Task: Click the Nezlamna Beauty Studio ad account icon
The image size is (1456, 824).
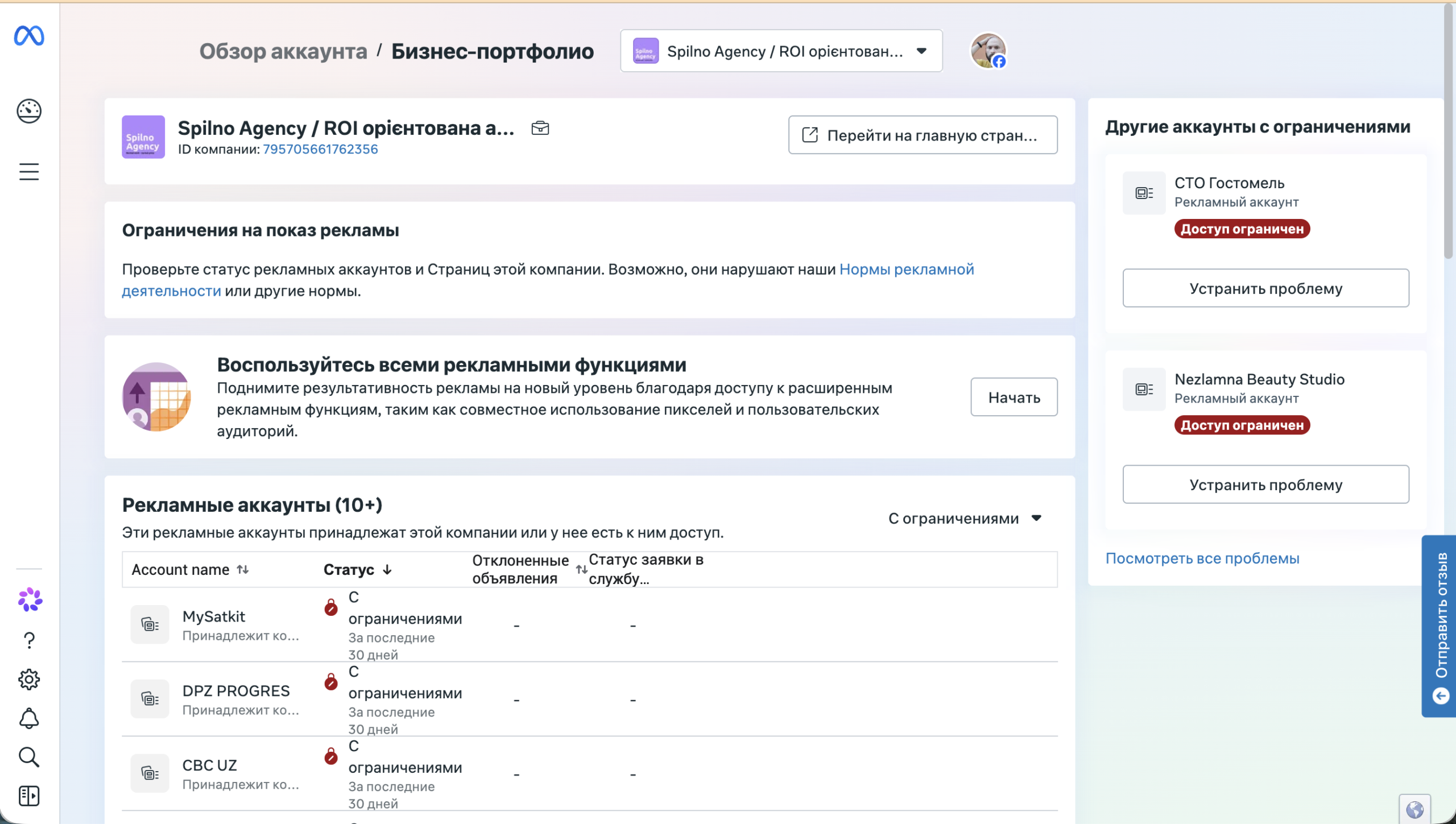Action: click(1144, 390)
